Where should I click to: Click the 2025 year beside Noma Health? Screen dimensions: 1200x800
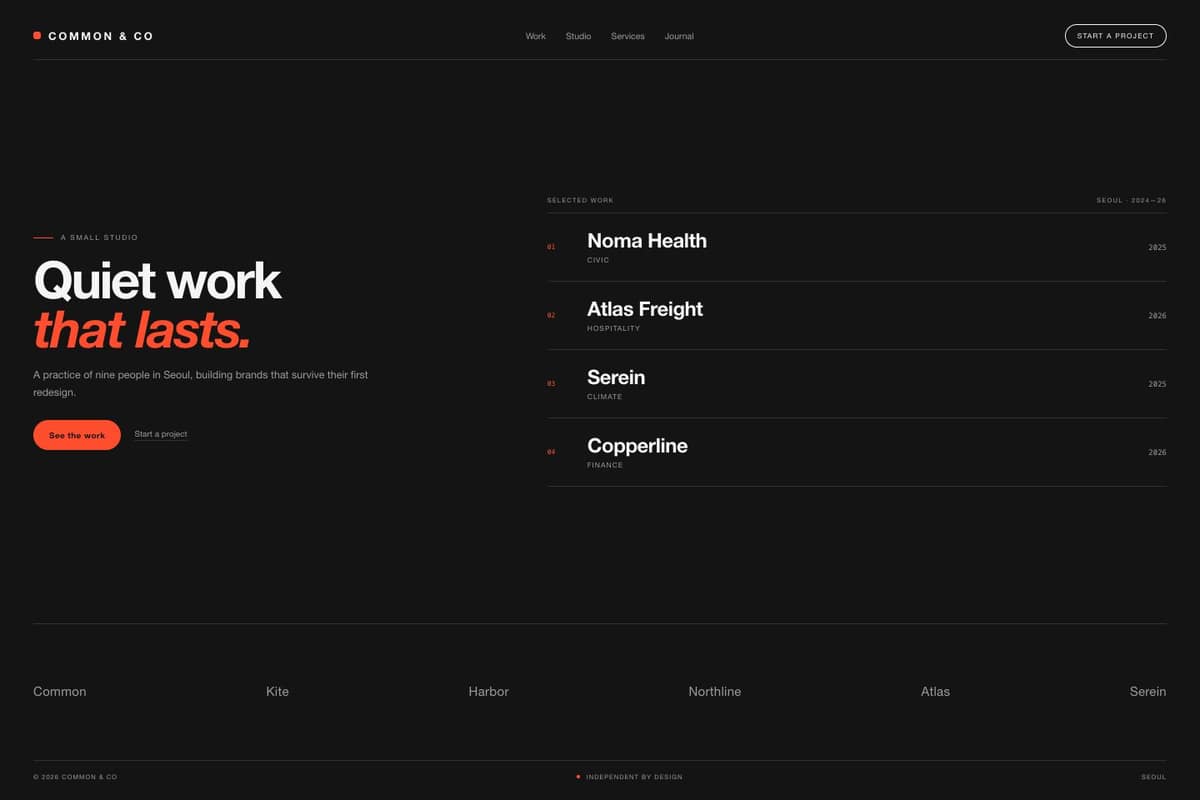tap(1157, 247)
